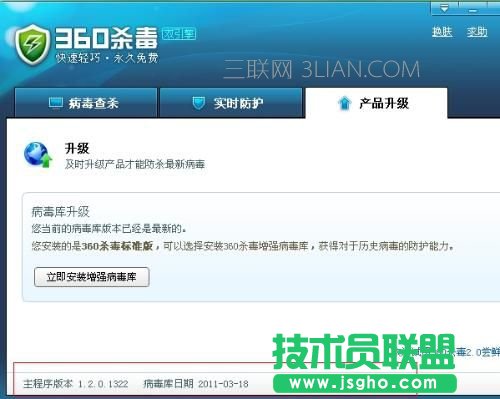The height and width of the screenshot is (399, 500).
Task: Click the monitor icon on 病毒查杀 tab
Action: [55, 103]
